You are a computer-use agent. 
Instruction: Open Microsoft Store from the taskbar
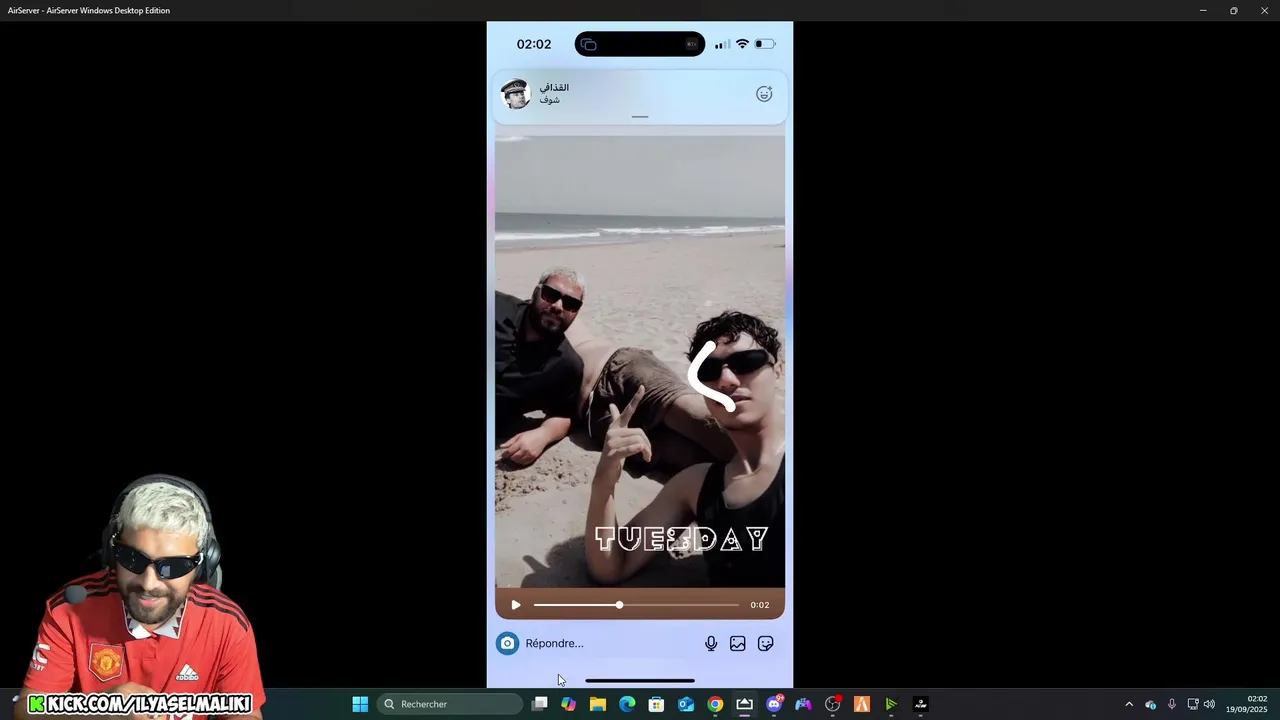(x=657, y=704)
